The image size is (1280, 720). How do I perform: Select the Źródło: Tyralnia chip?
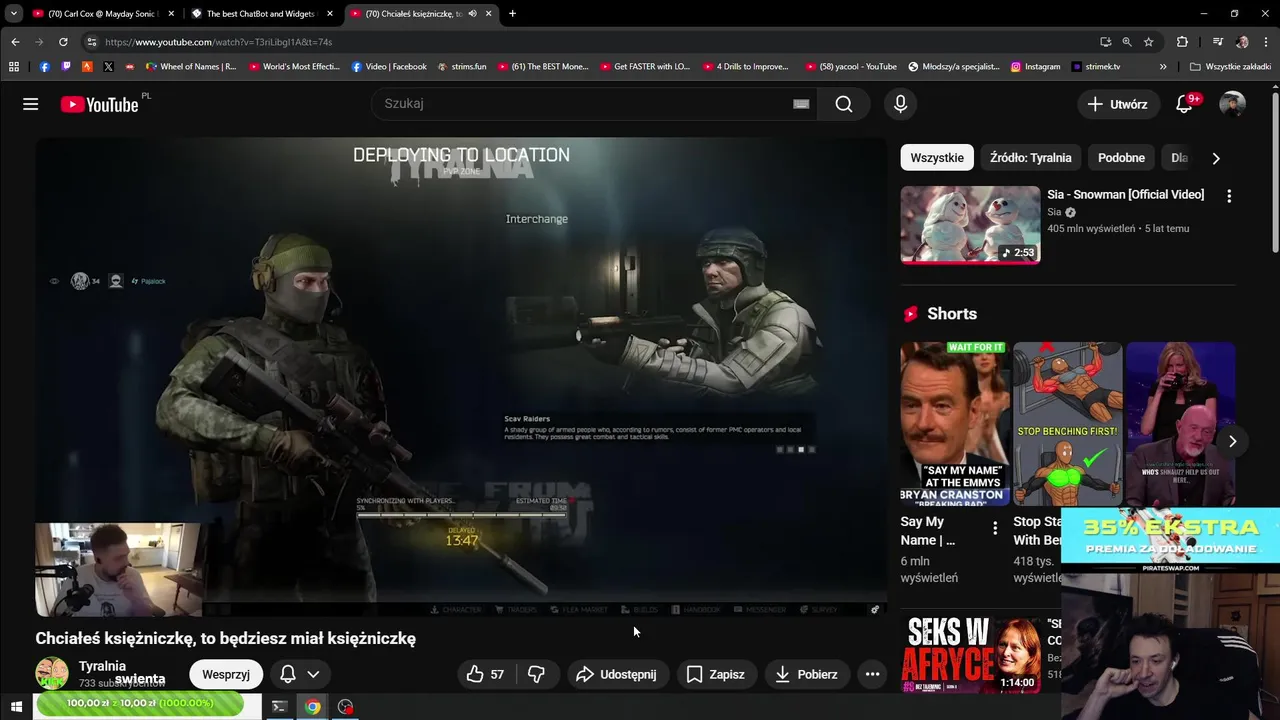[1030, 157]
